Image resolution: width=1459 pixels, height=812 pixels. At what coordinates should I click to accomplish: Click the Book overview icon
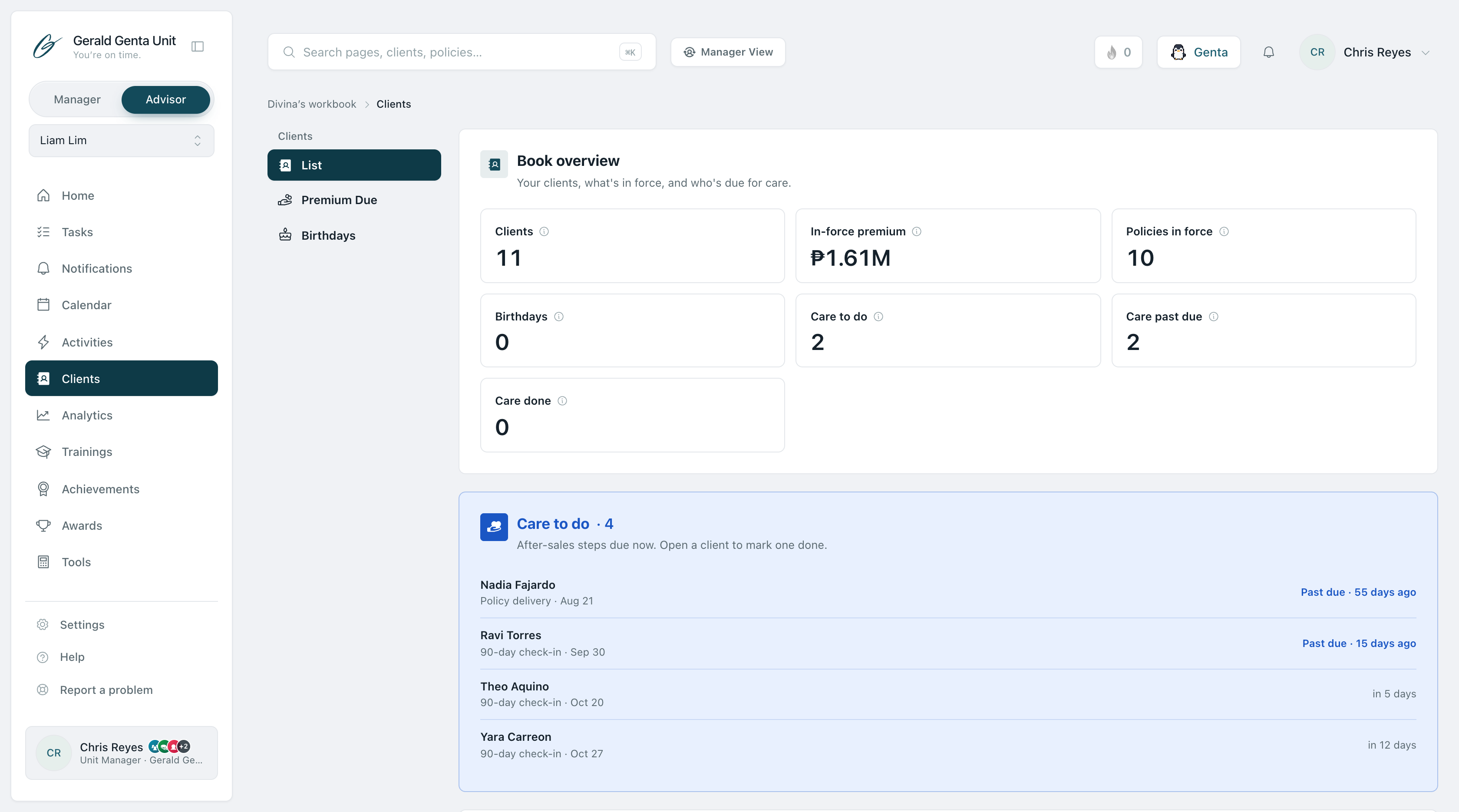(x=494, y=164)
